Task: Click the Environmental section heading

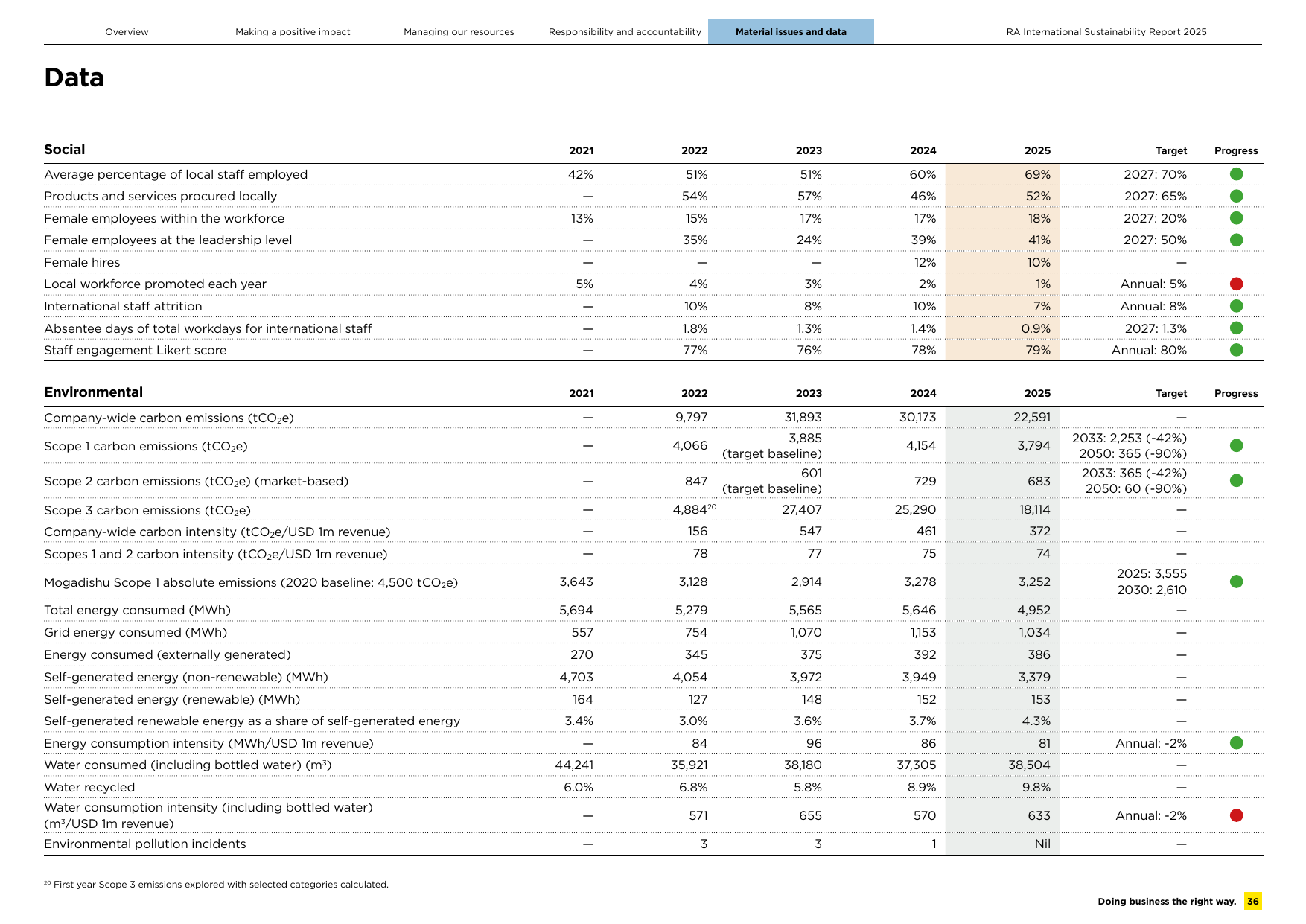Action: point(93,392)
